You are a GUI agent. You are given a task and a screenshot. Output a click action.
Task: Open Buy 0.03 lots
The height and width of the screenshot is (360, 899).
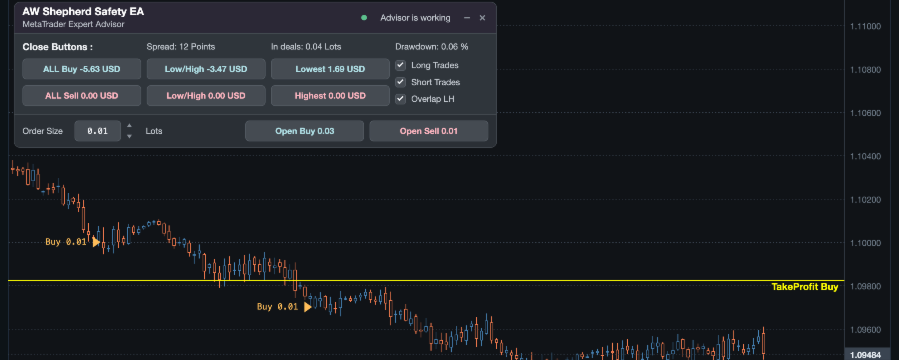click(x=304, y=131)
